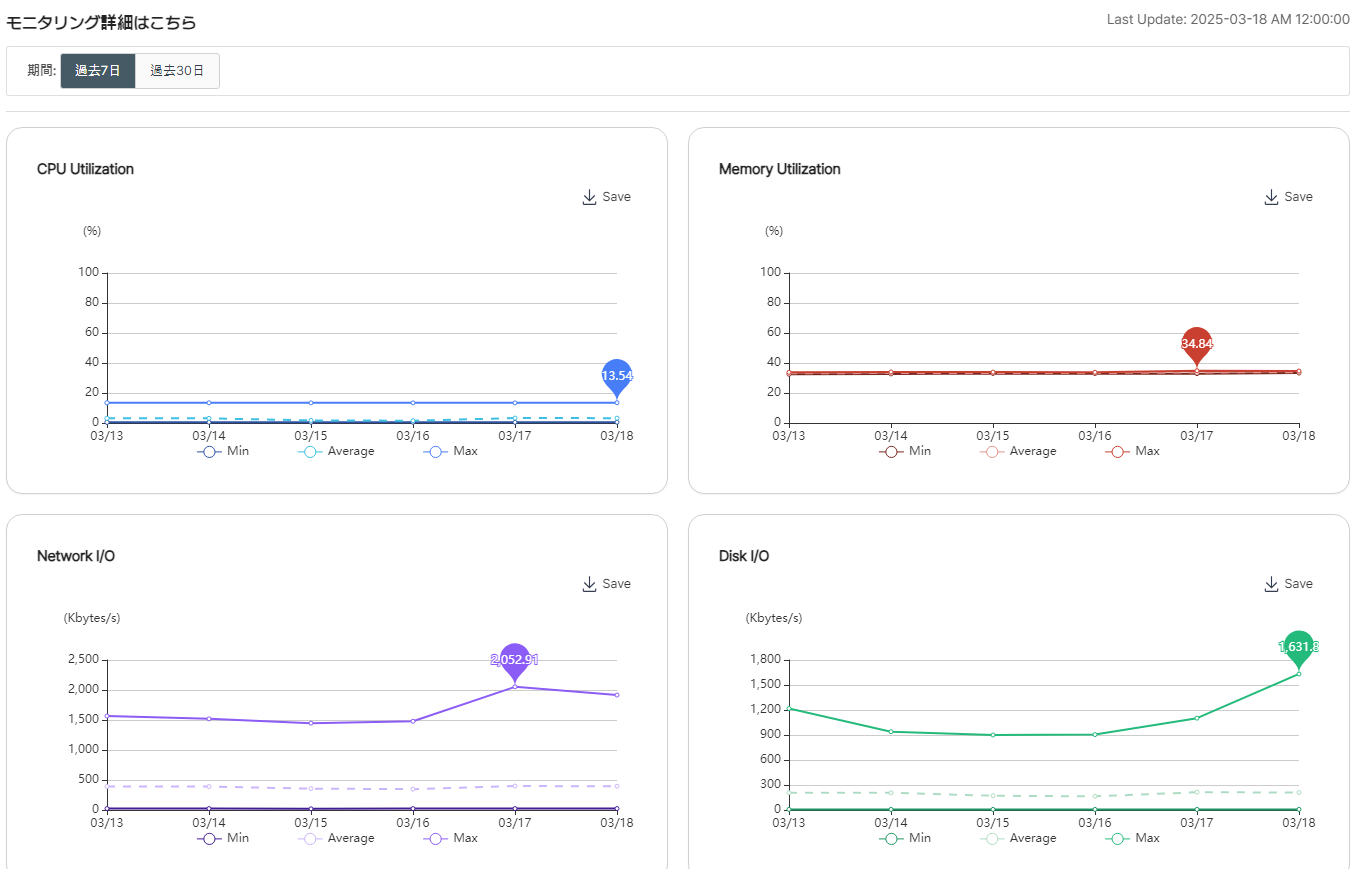Toggle Min series in Network I/O legend
Viewport: 1367px width, 869px height.
tap(223, 838)
